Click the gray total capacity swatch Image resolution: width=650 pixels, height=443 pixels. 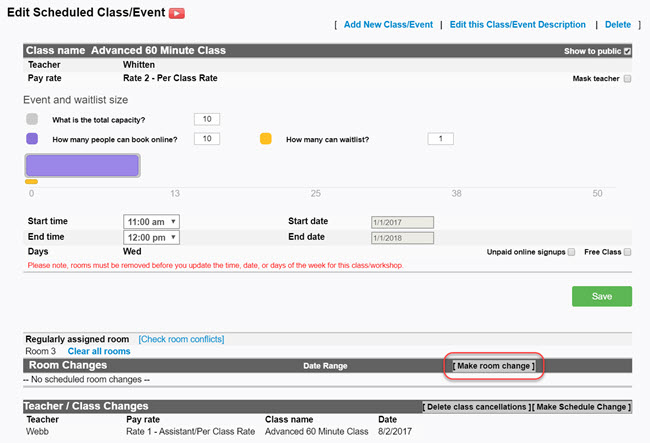pos(32,119)
